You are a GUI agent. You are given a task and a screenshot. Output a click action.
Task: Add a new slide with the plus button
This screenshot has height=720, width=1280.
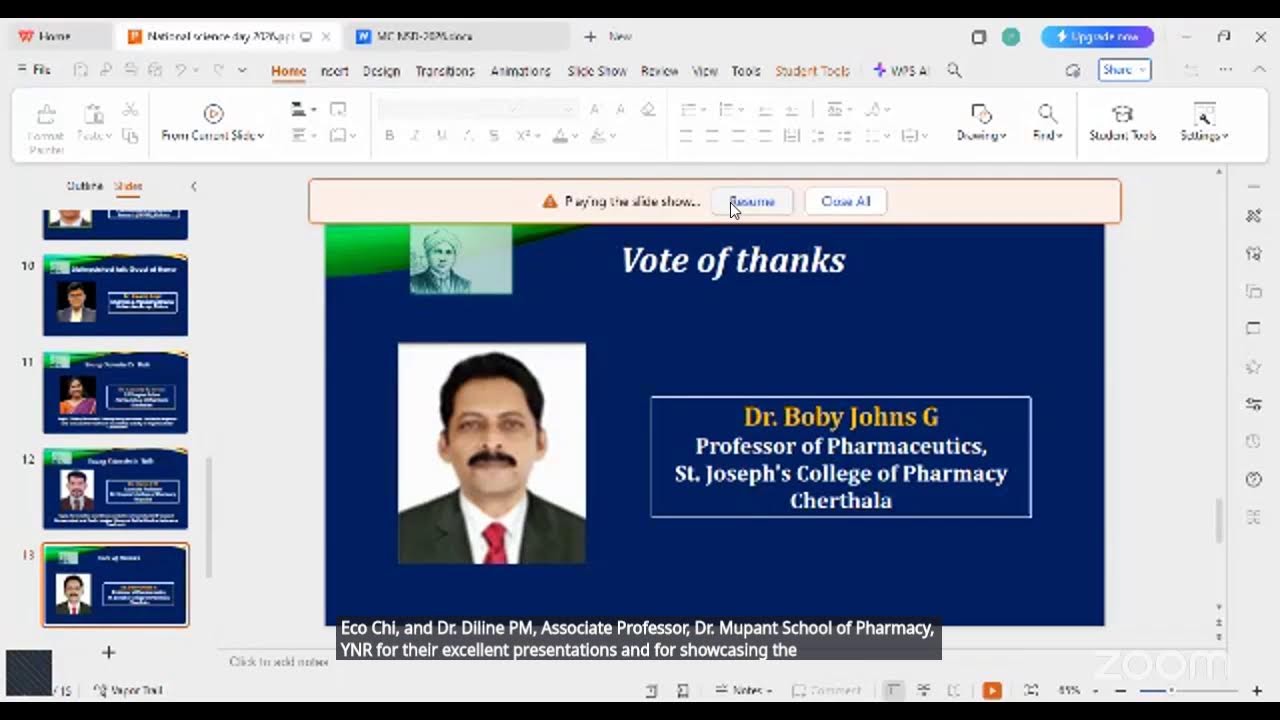[x=109, y=652]
